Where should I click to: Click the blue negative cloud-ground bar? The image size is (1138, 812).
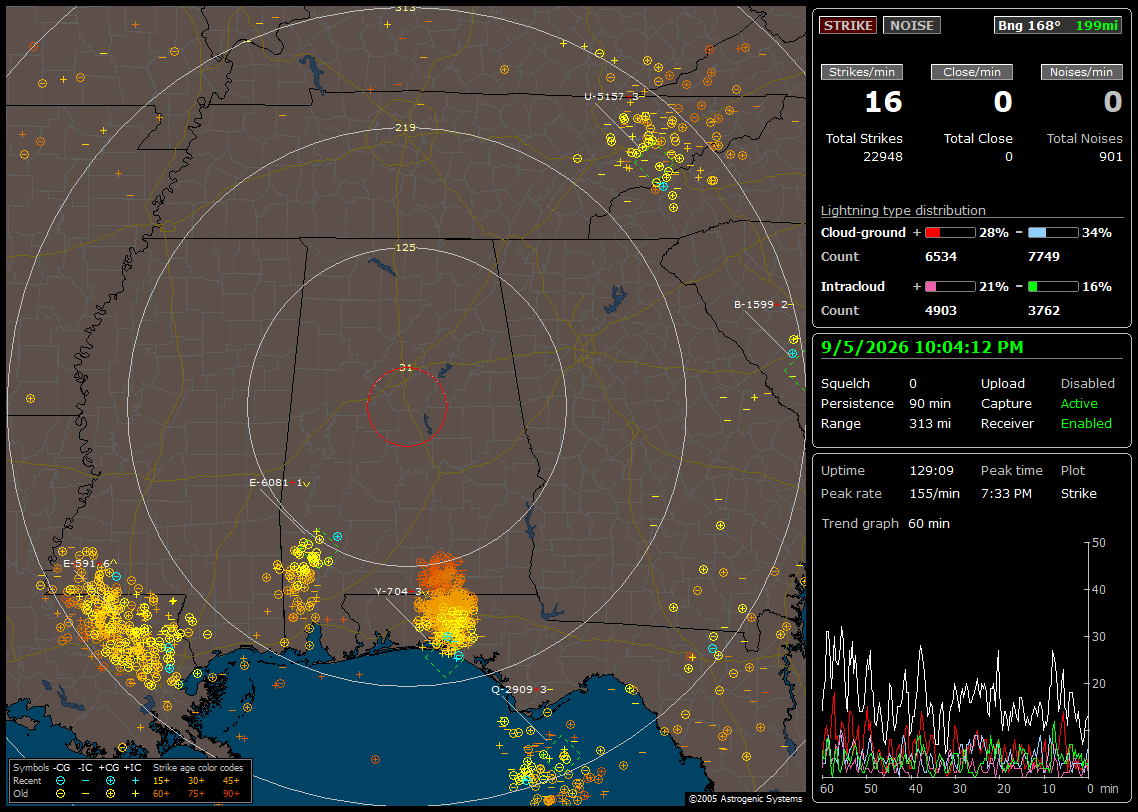[1053, 233]
